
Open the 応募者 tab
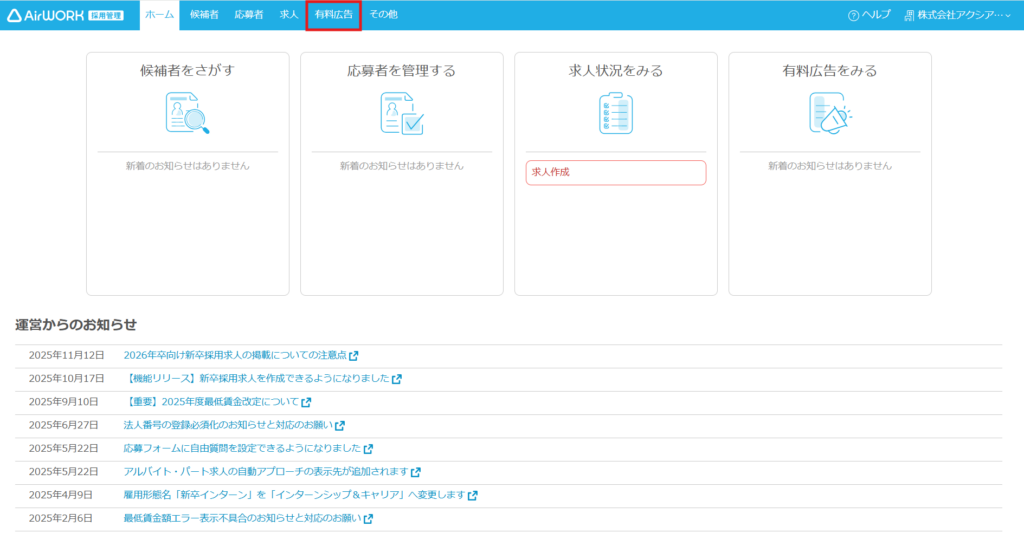249,15
